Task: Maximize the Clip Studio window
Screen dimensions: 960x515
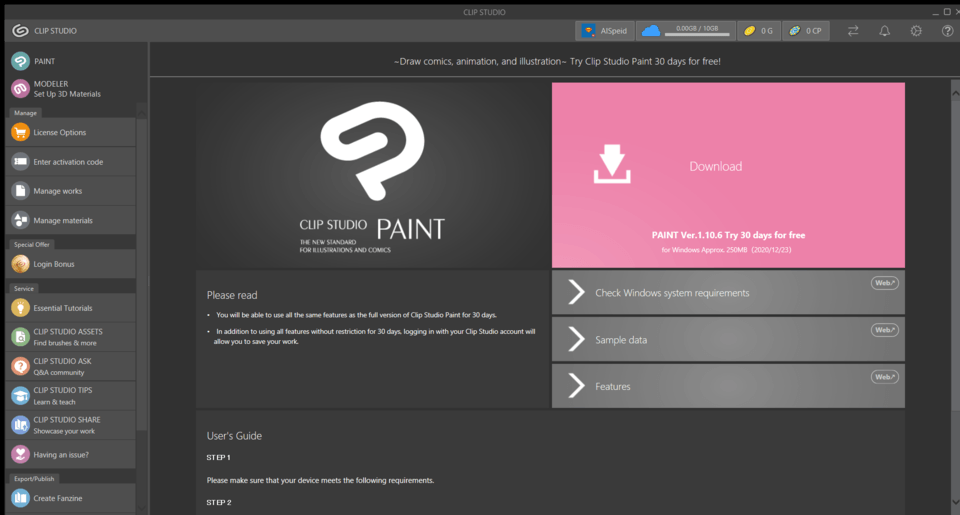Action: [947, 12]
